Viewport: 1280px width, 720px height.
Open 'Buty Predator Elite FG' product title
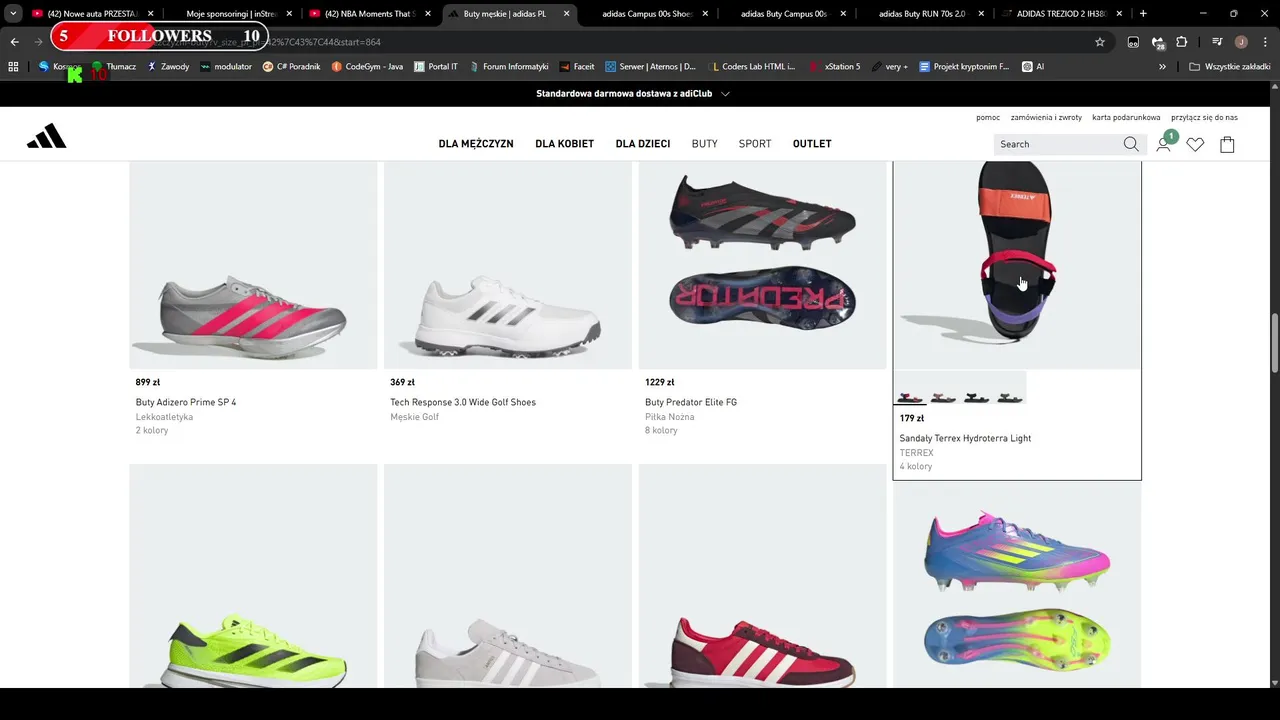click(691, 402)
